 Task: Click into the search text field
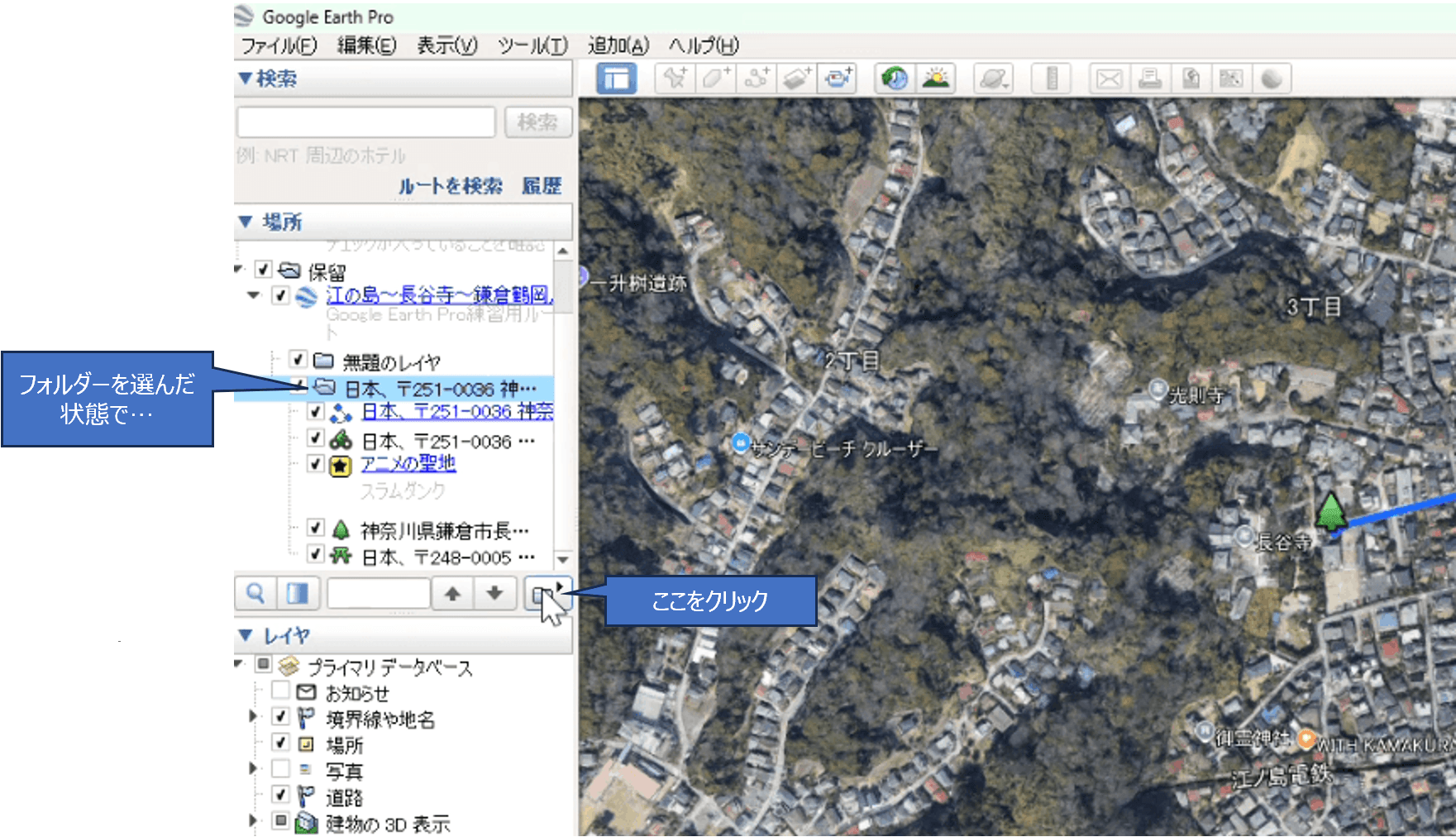pos(366,122)
